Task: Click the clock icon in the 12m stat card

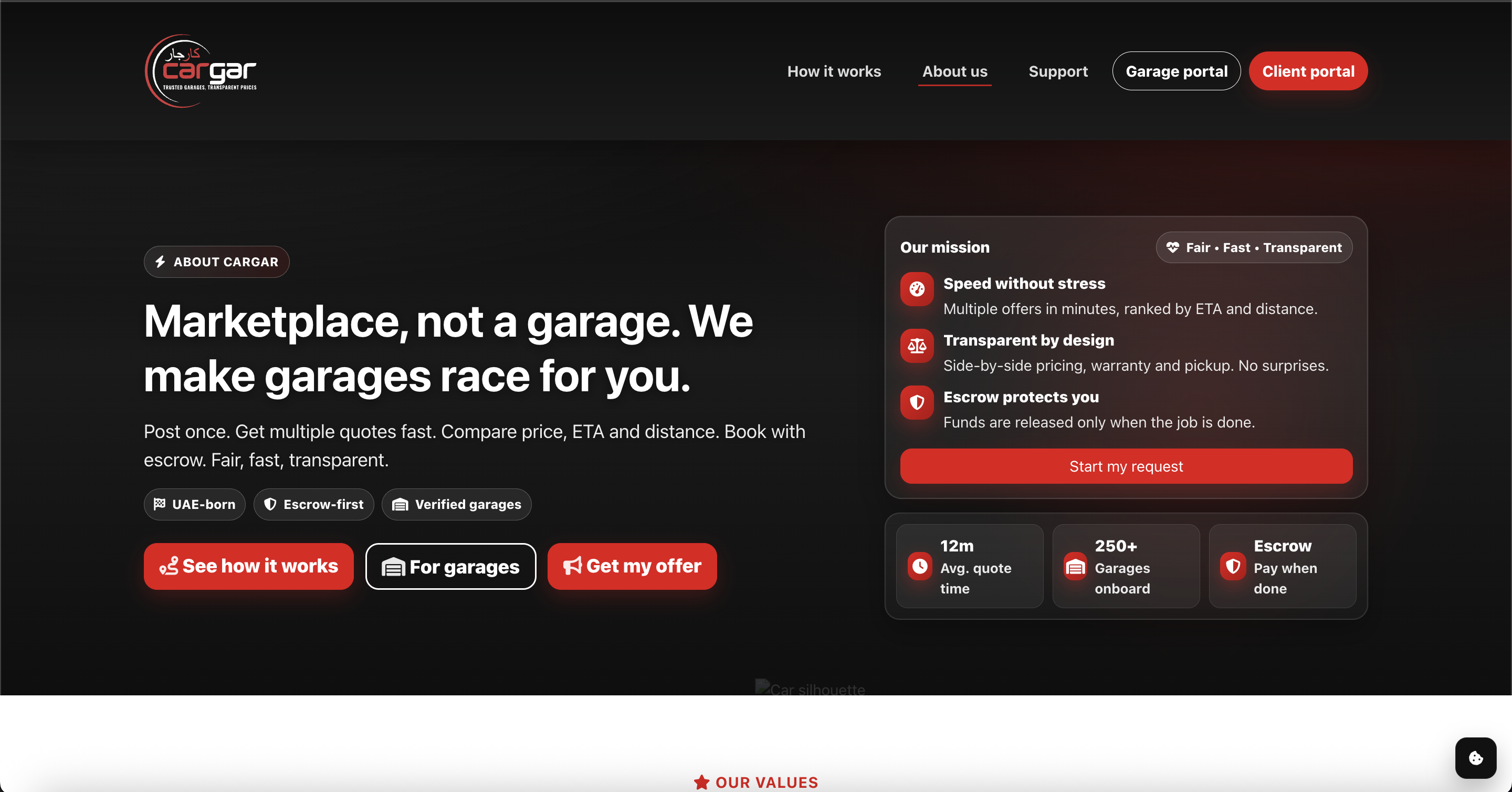Action: click(x=920, y=566)
